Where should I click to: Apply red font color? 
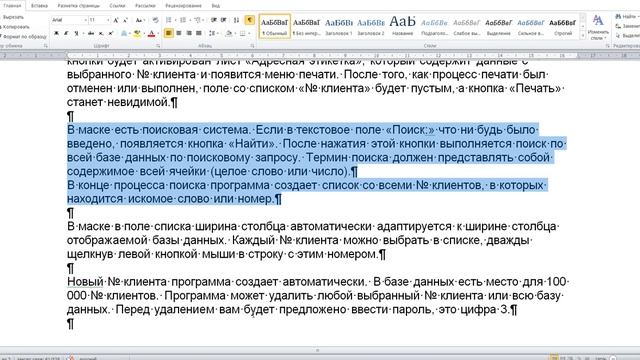pos(151,33)
